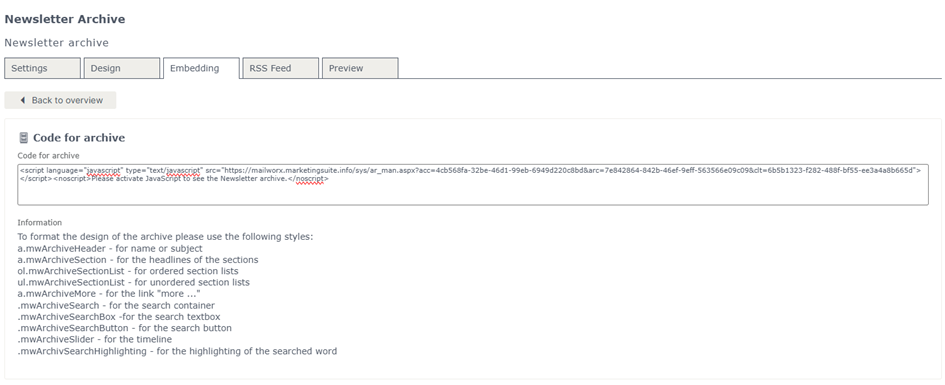Image resolution: width=945 pixels, height=385 pixels.
Task: Switch to the Preview tab
Action: click(360, 68)
